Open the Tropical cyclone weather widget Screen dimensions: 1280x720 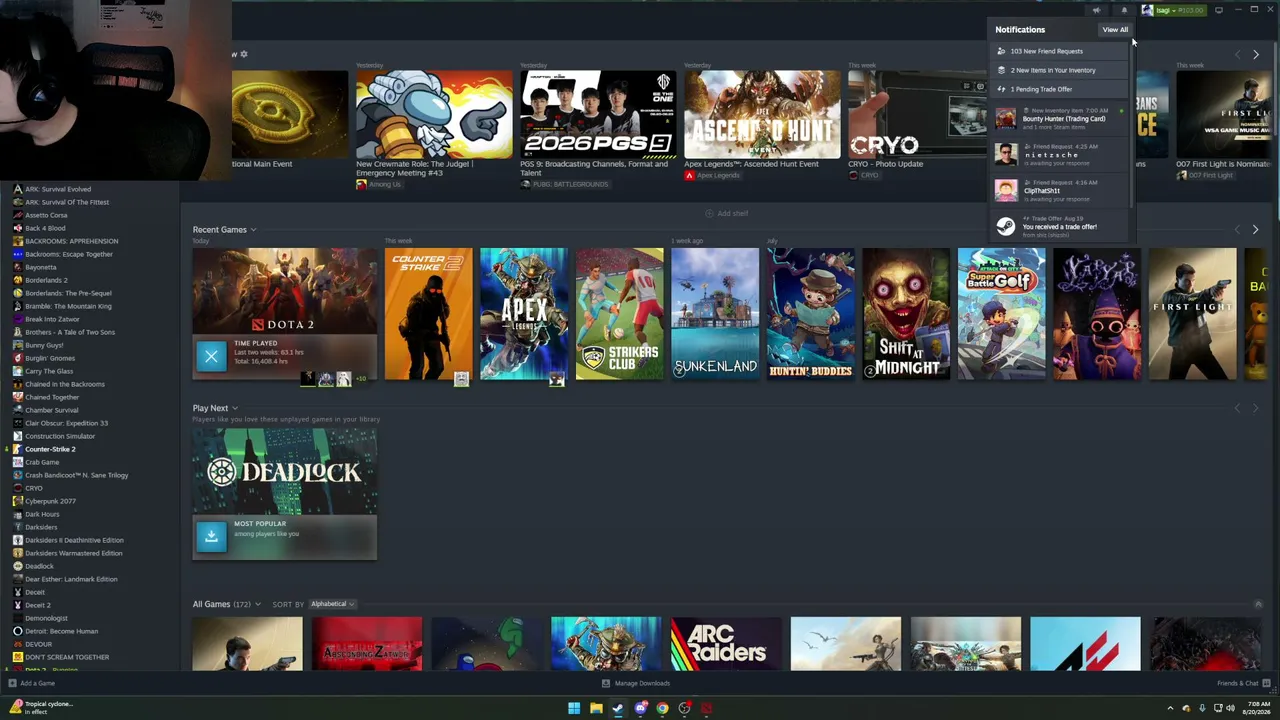pyautogui.click(x=40, y=707)
